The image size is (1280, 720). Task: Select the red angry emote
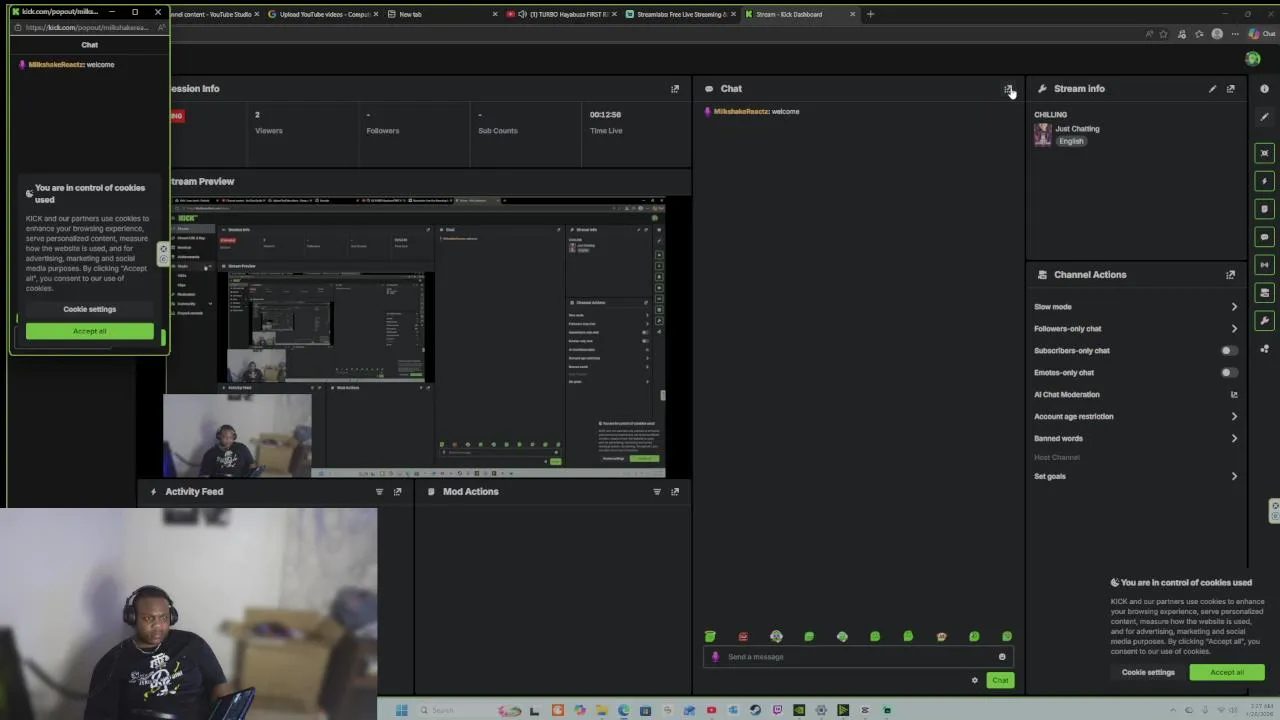743,636
